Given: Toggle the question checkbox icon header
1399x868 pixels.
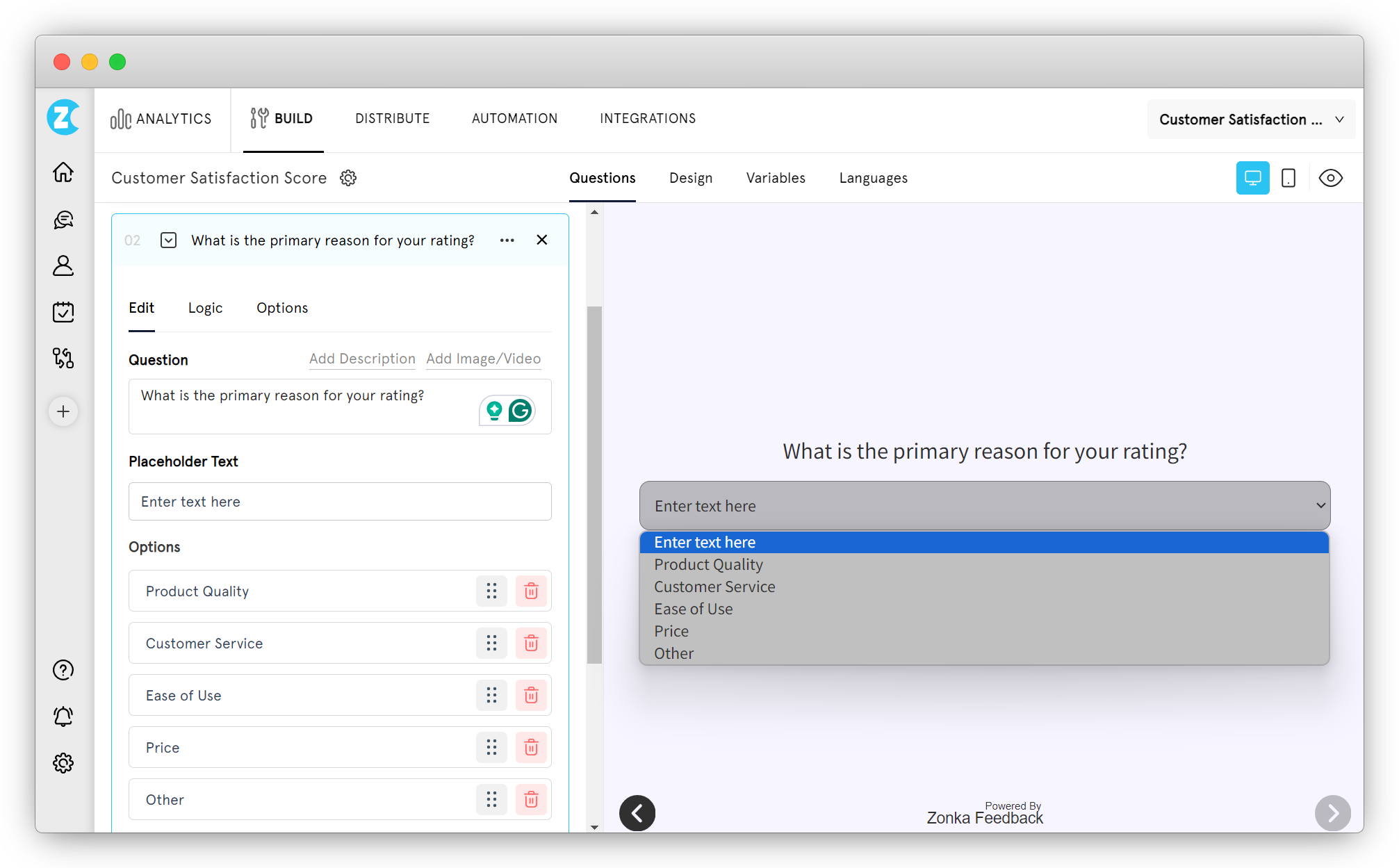Looking at the screenshot, I should pyautogui.click(x=169, y=240).
